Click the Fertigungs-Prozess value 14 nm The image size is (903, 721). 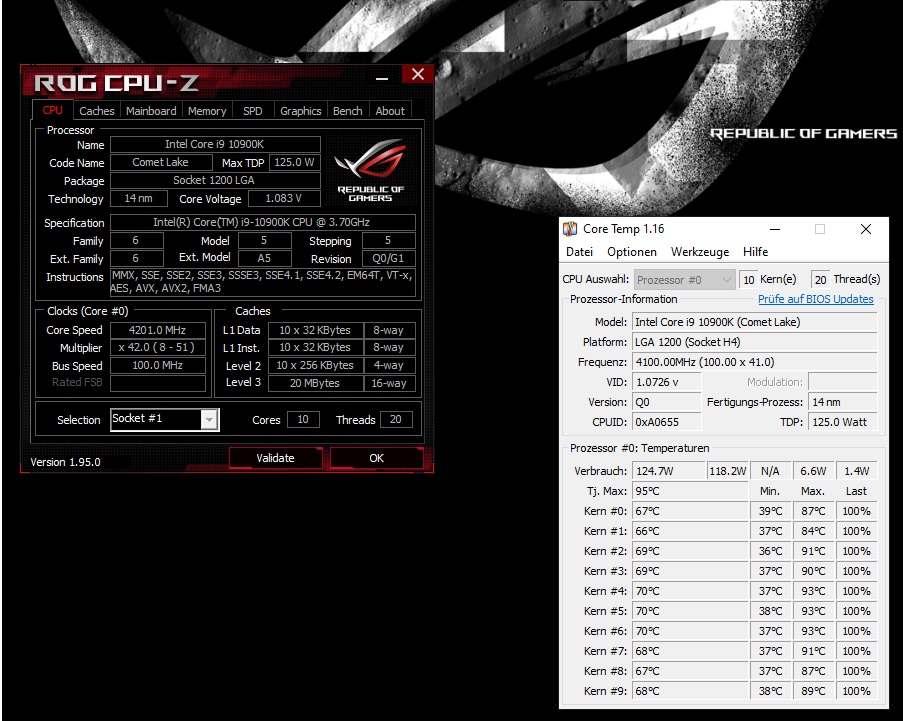(843, 402)
